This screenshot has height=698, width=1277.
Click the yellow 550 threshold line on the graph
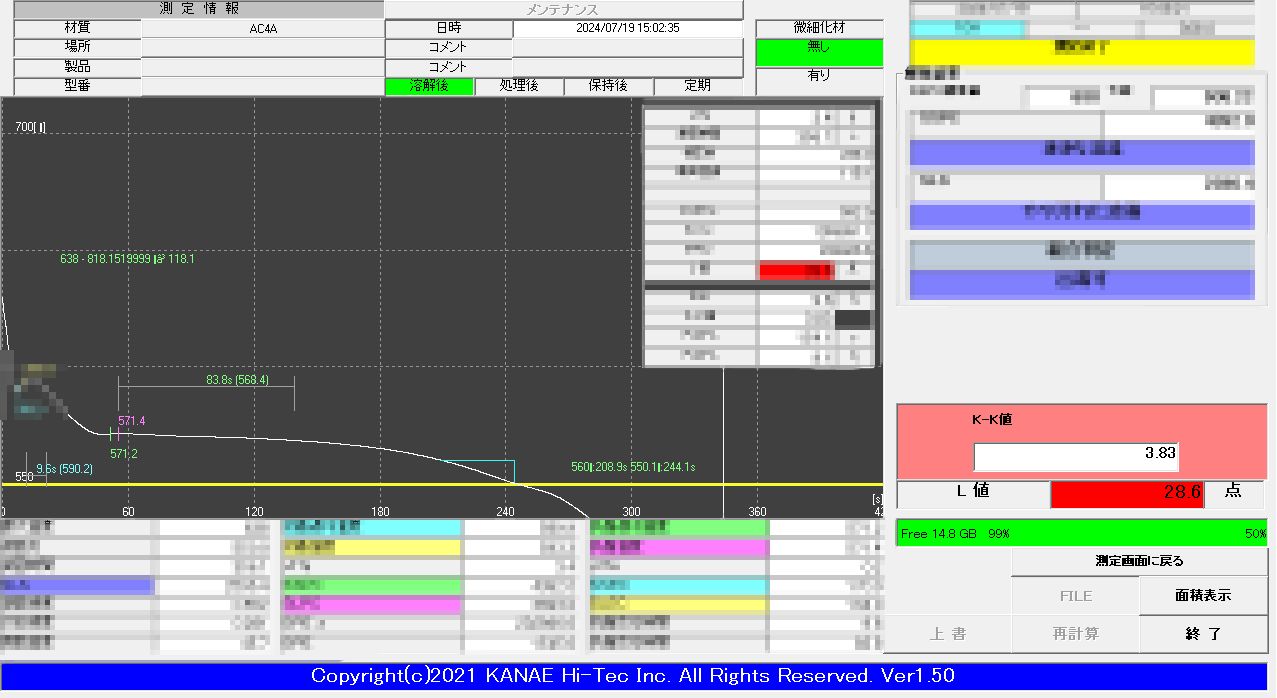[x=442, y=484]
